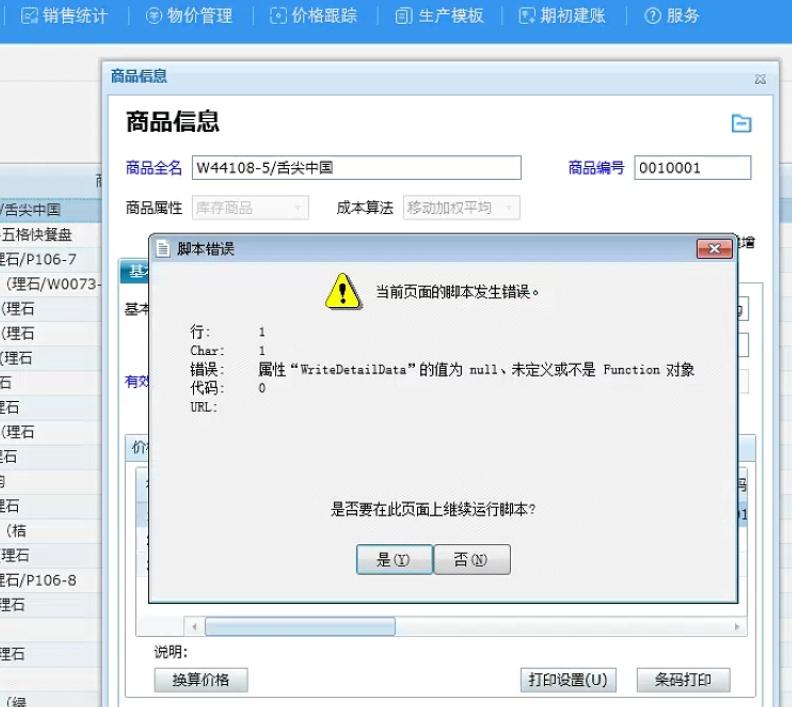Screen dimensions: 792x707
Task: Click the scrollbar right arrow
Action: pos(737,627)
